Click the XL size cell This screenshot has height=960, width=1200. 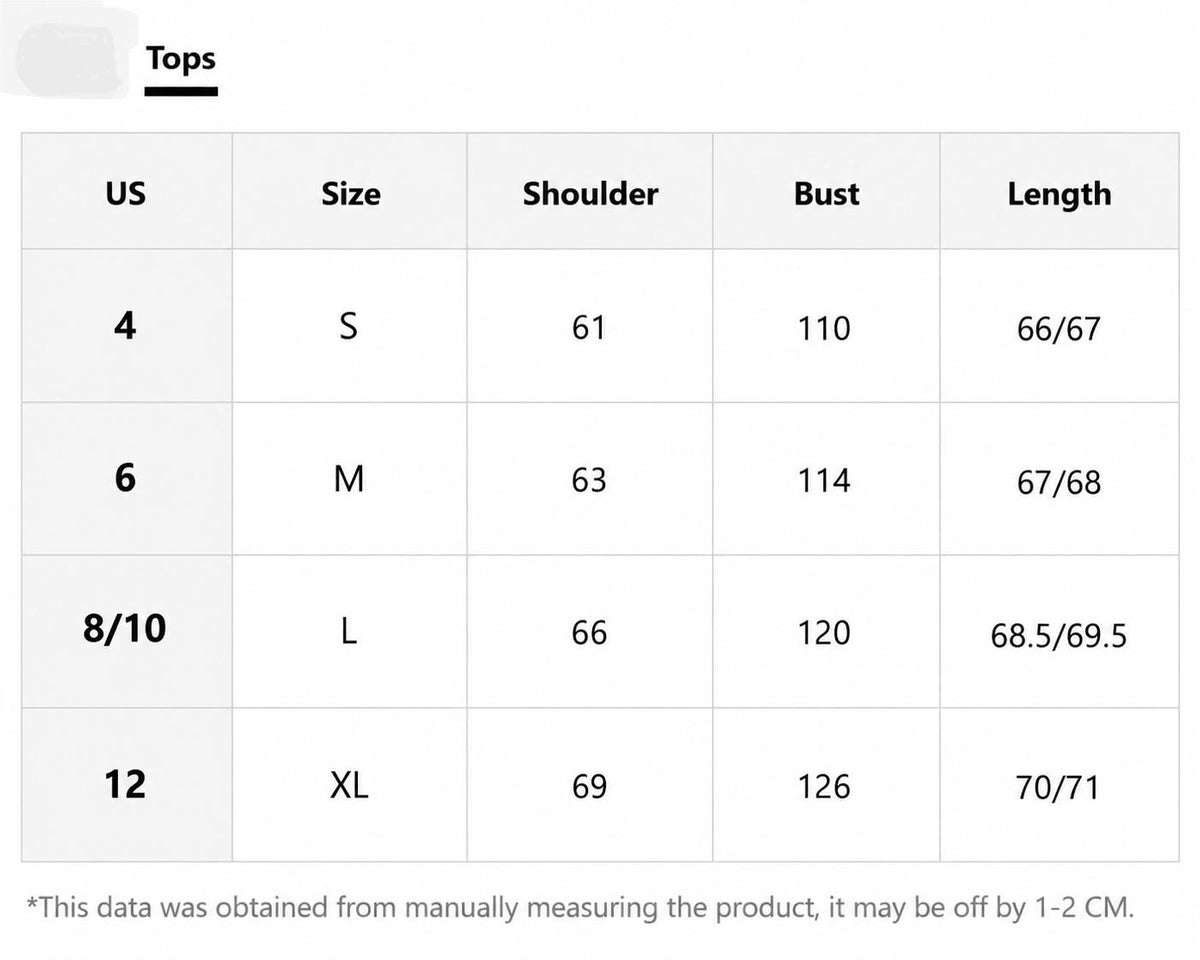(349, 785)
